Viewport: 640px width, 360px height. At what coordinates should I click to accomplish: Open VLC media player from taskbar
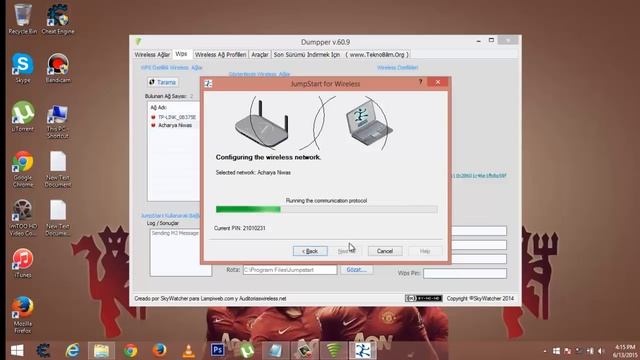pos(188,350)
